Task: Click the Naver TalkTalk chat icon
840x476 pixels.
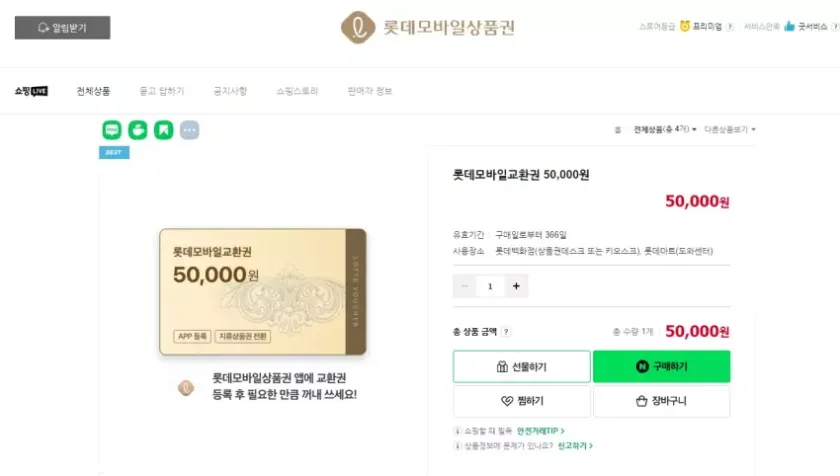Action: (x=111, y=130)
